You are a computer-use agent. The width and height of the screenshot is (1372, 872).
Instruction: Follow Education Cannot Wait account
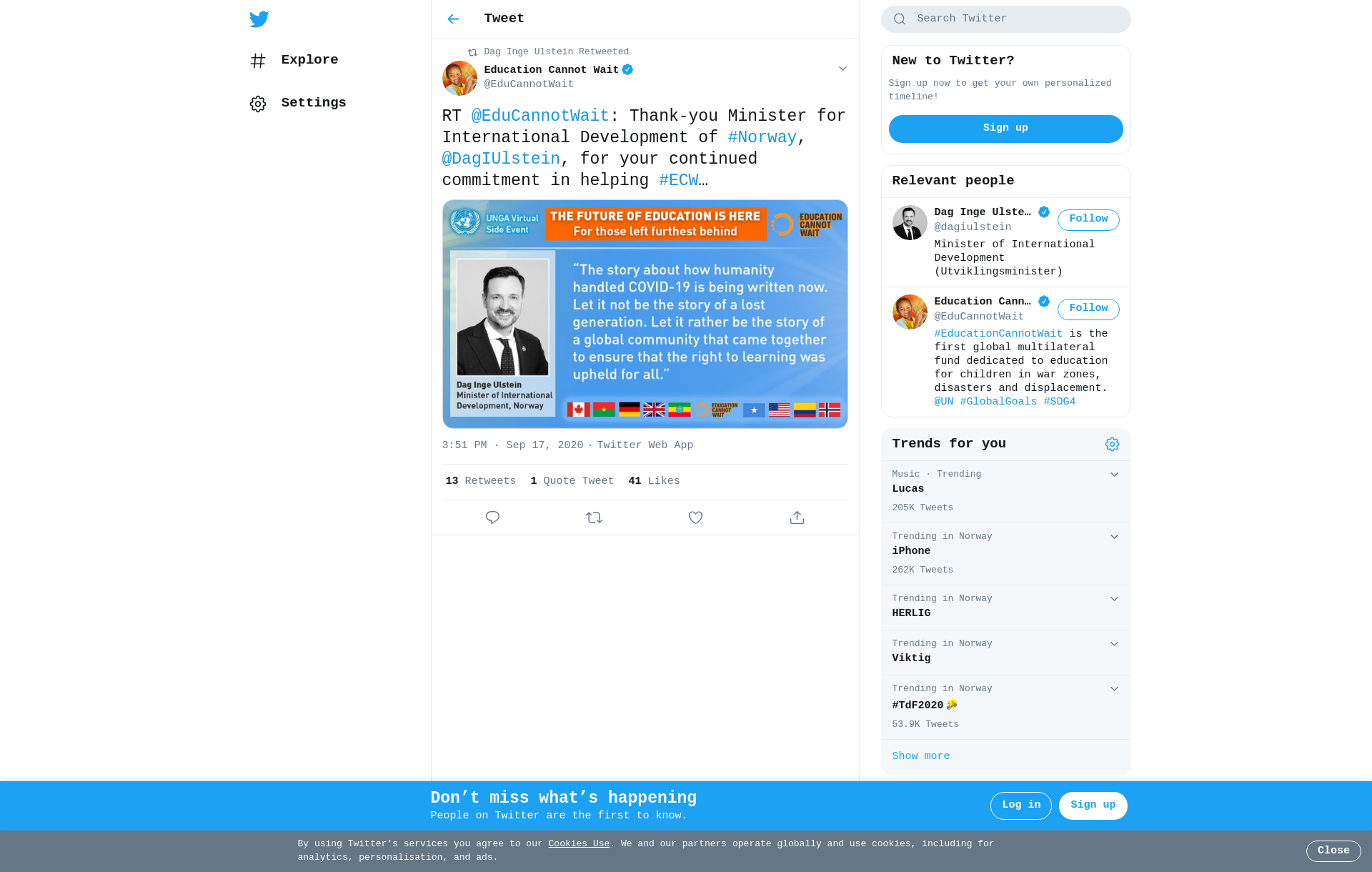[1088, 309]
